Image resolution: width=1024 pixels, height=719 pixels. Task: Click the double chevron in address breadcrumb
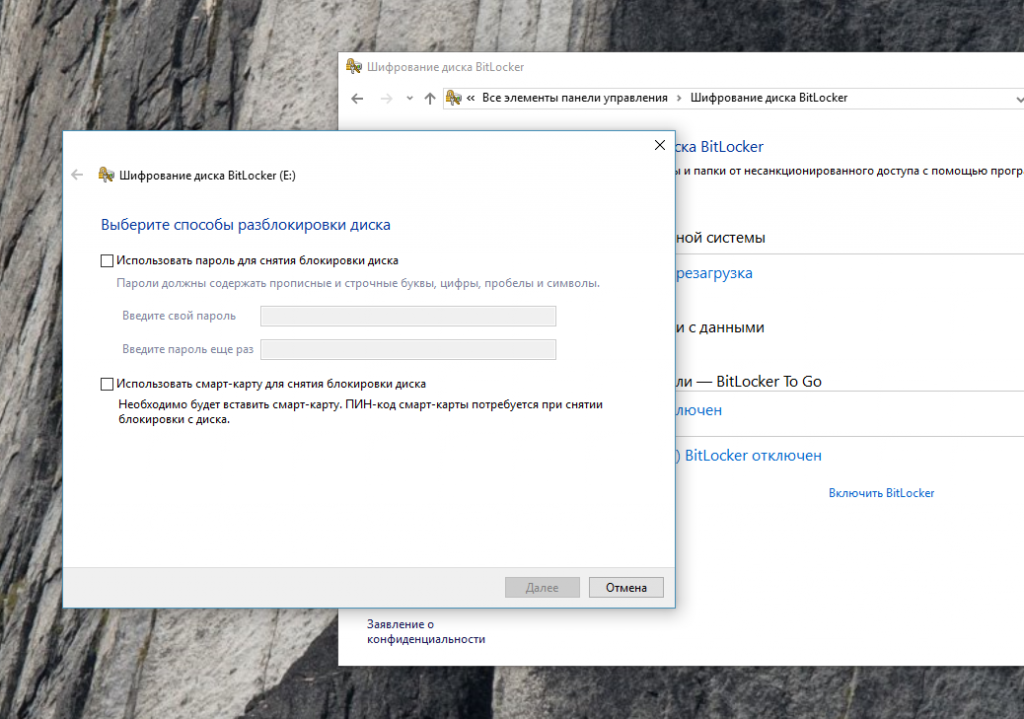coord(471,98)
